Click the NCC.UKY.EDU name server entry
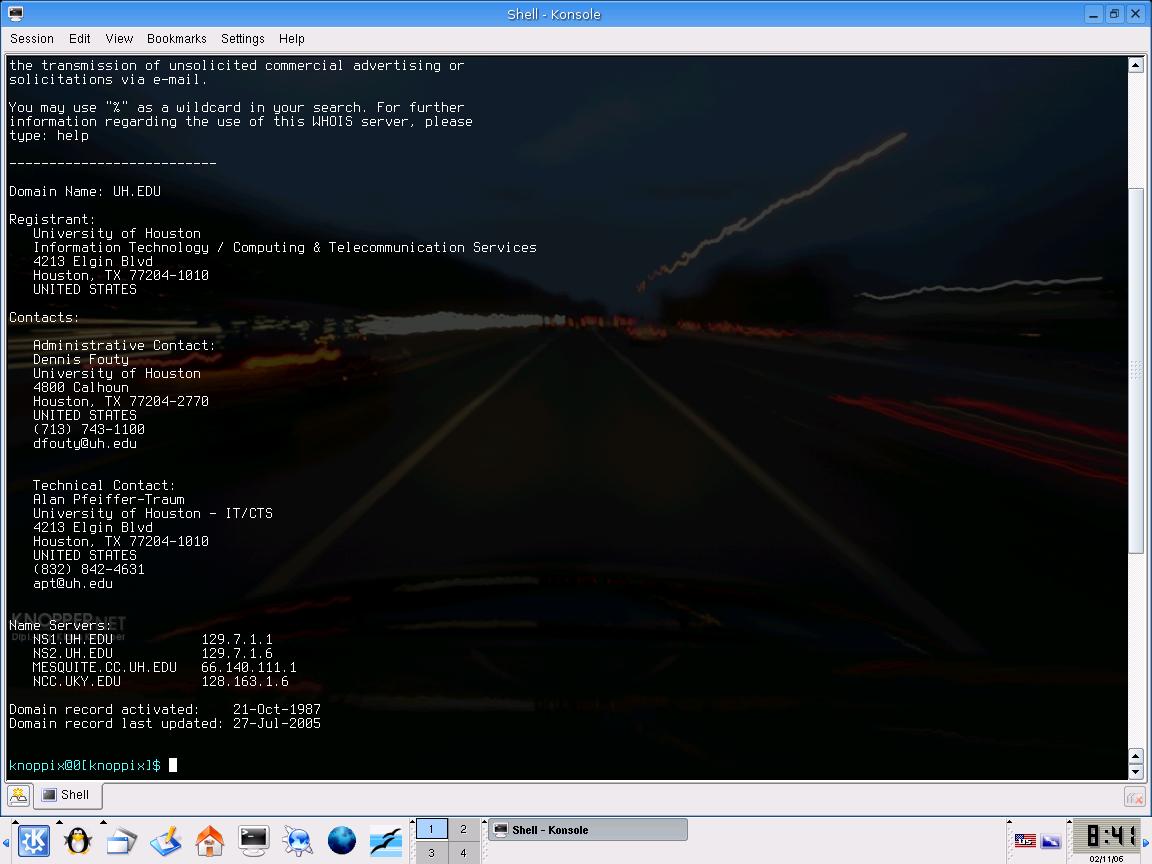This screenshot has width=1152, height=864. click(76, 681)
